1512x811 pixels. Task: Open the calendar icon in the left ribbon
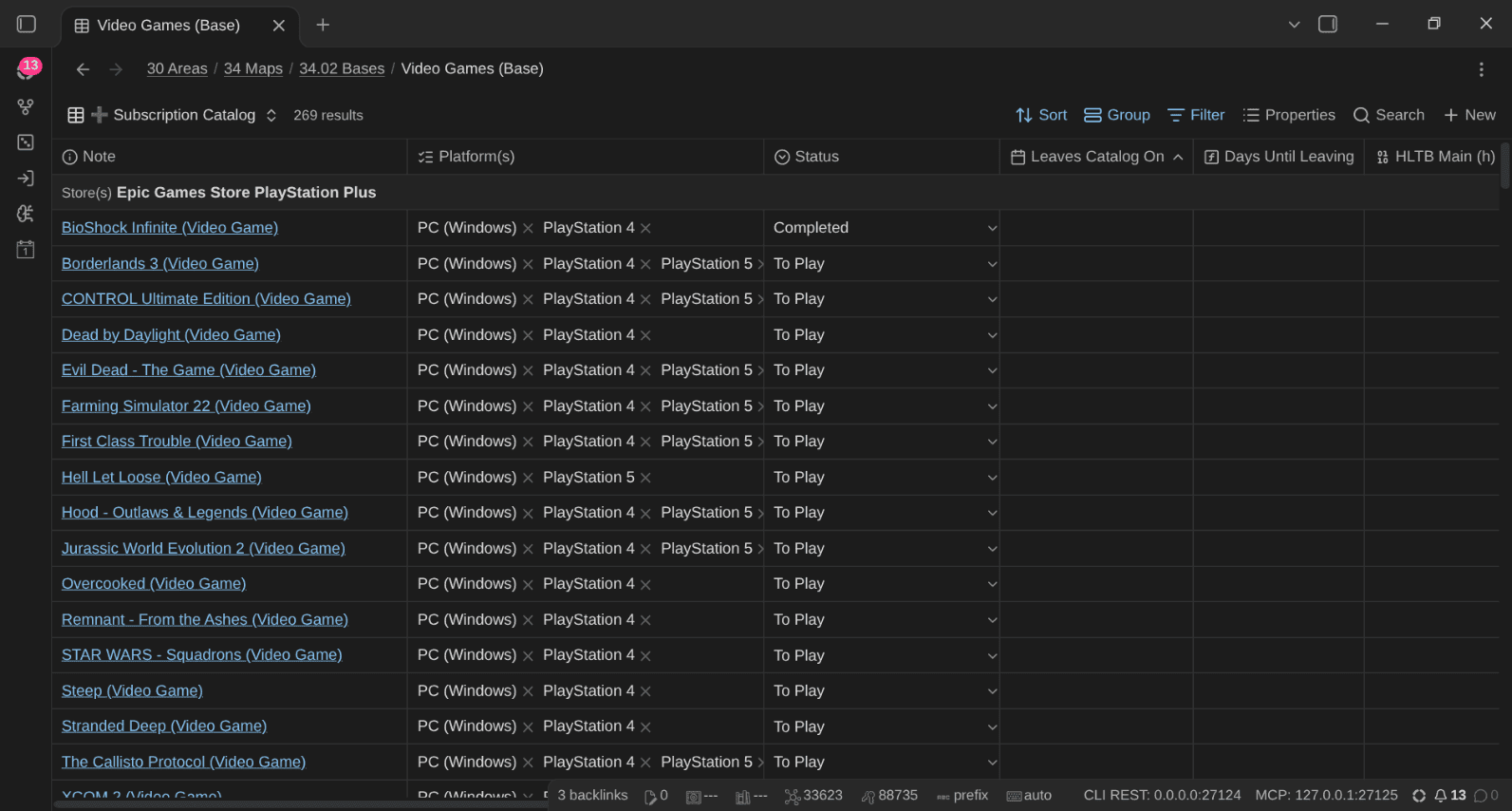[x=26, y=250]
